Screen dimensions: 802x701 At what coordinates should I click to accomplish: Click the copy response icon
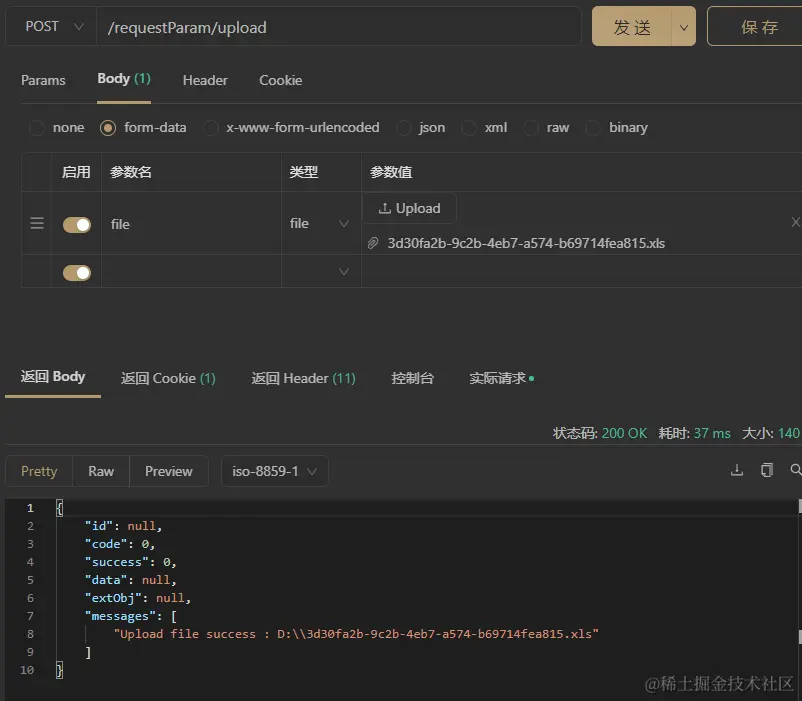pos(766,469)
